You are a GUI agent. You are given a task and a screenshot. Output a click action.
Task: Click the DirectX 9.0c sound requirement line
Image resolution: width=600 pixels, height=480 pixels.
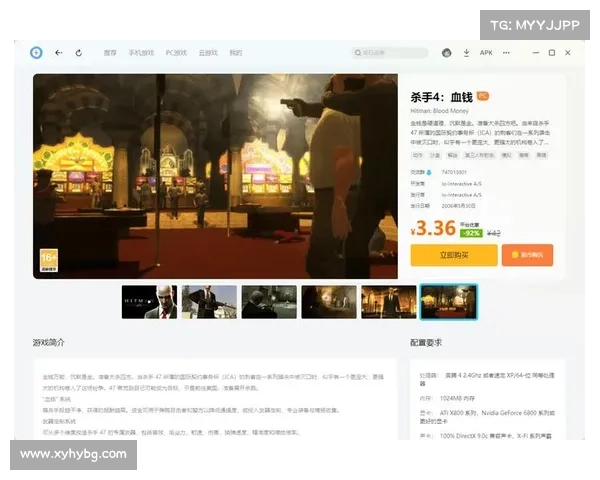tap(486, 436)
